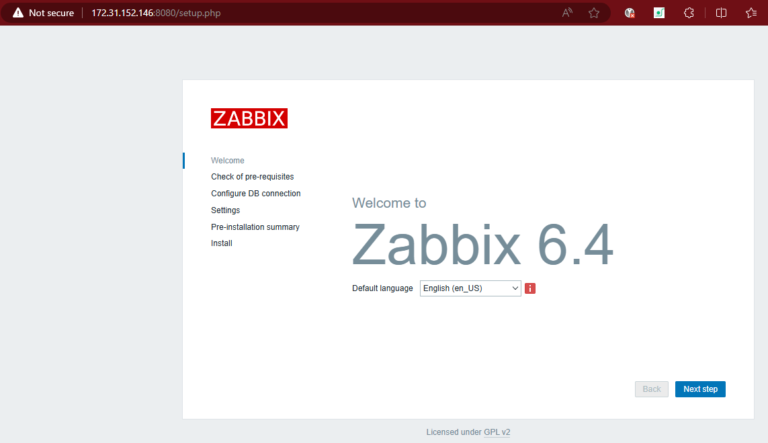Select the Welcome step in sidebar
Screen dimensions: 768x443
[x=227, y=160]
